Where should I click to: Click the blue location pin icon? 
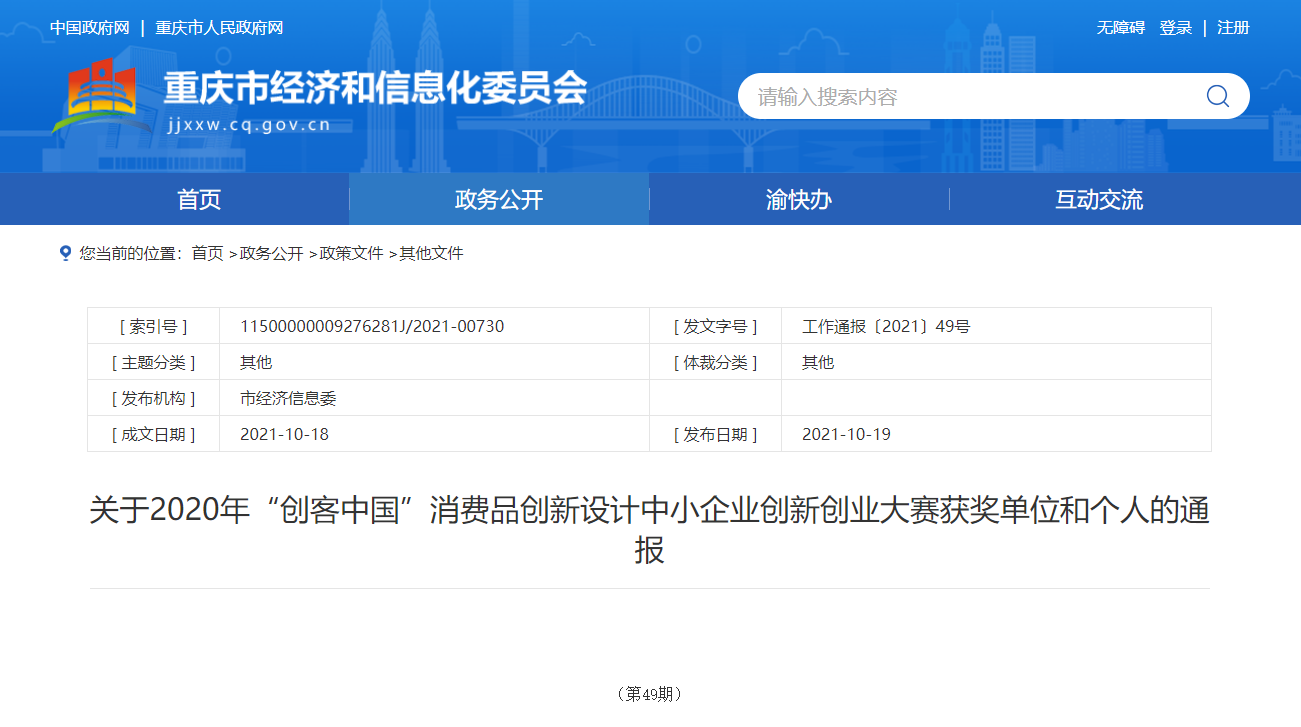(x=65, y=253)
